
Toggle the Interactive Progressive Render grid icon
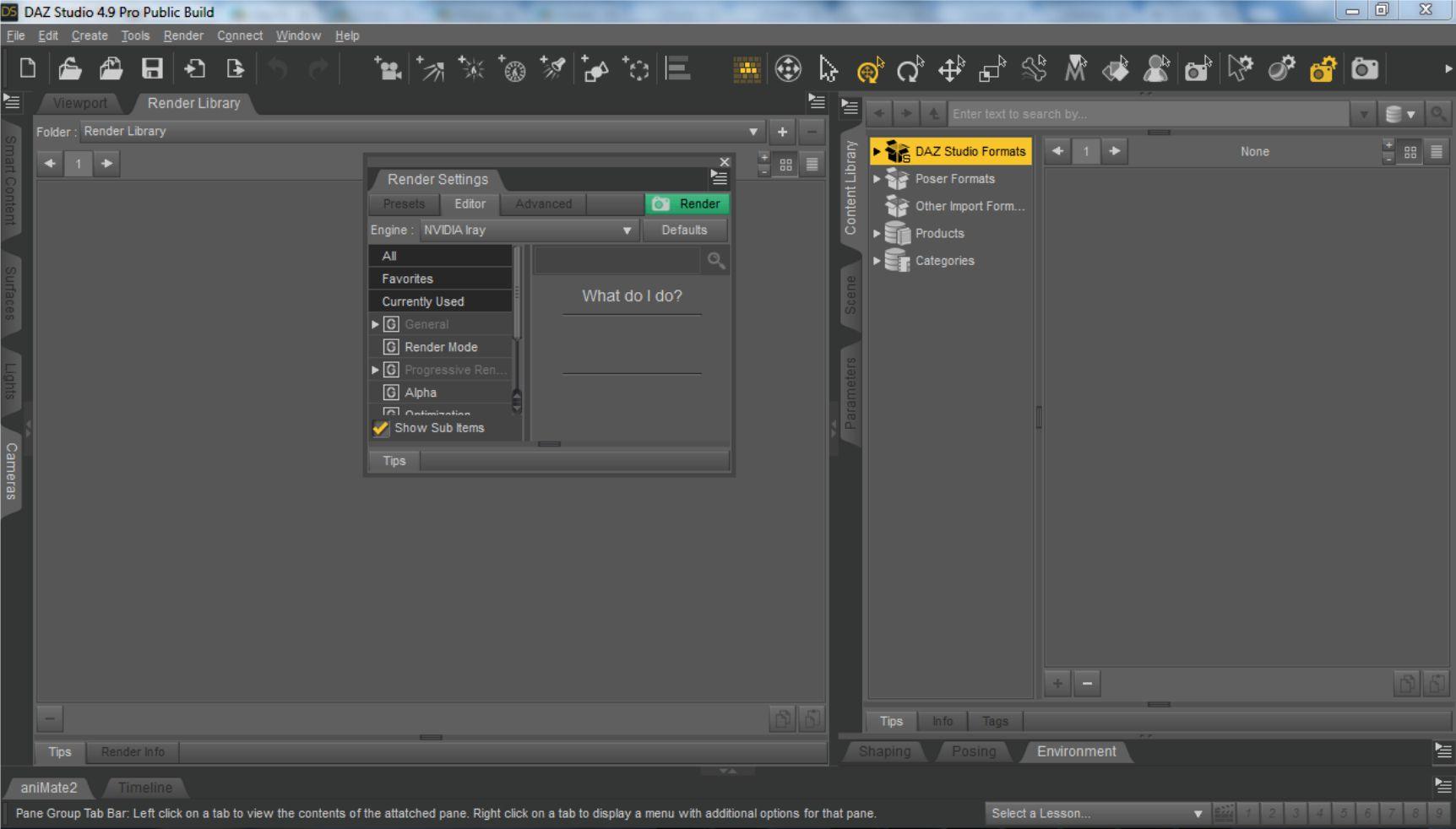[747, 69]
